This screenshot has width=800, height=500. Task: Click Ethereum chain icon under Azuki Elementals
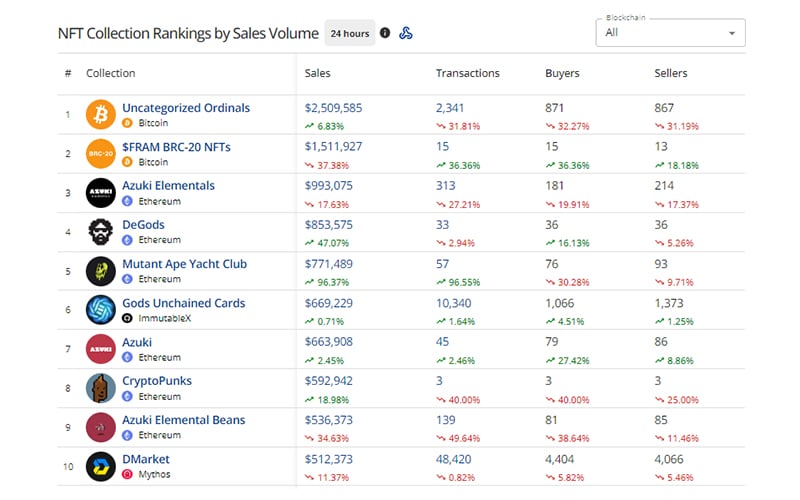[x=128, y=201]
